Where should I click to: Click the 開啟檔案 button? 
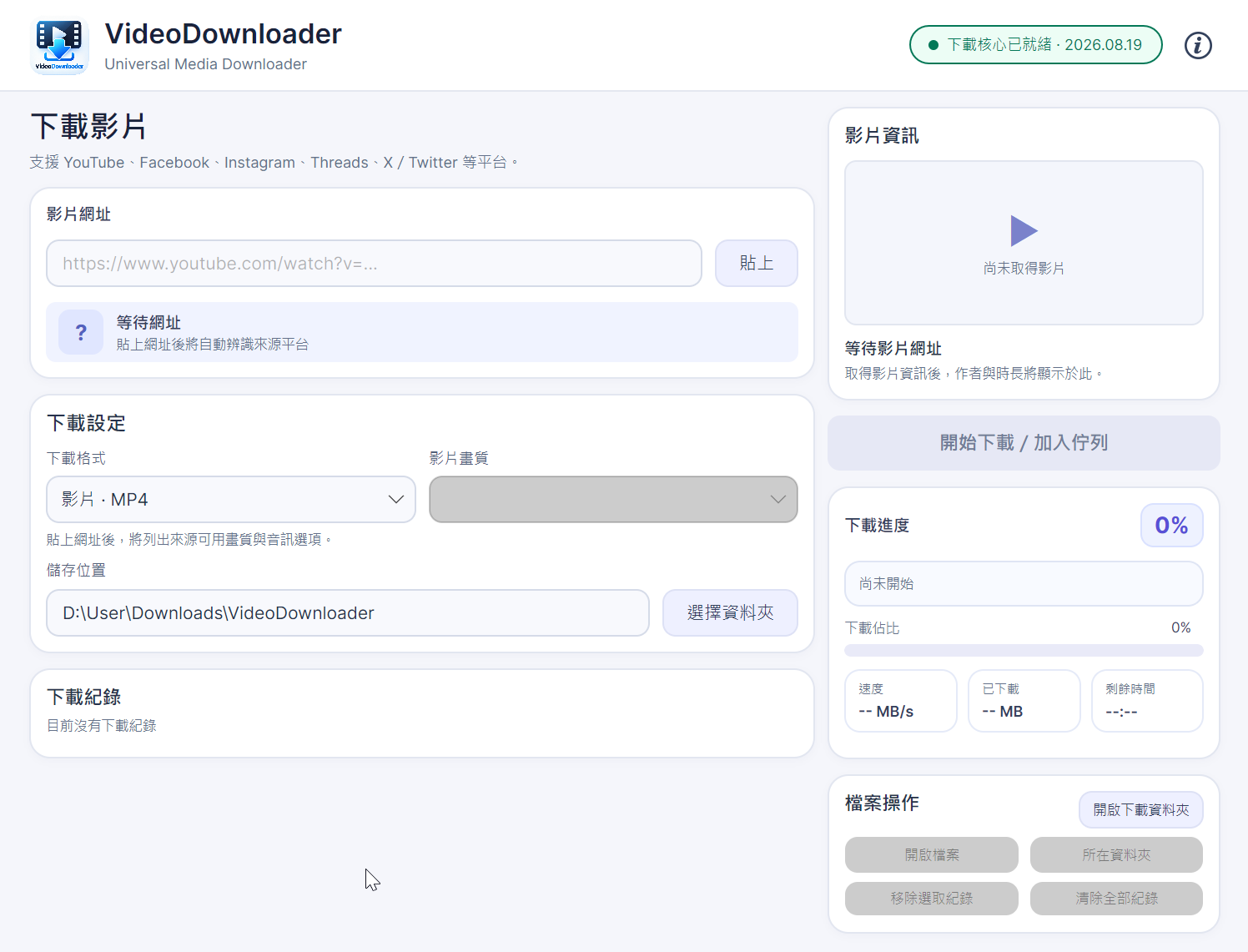(932, 855)
